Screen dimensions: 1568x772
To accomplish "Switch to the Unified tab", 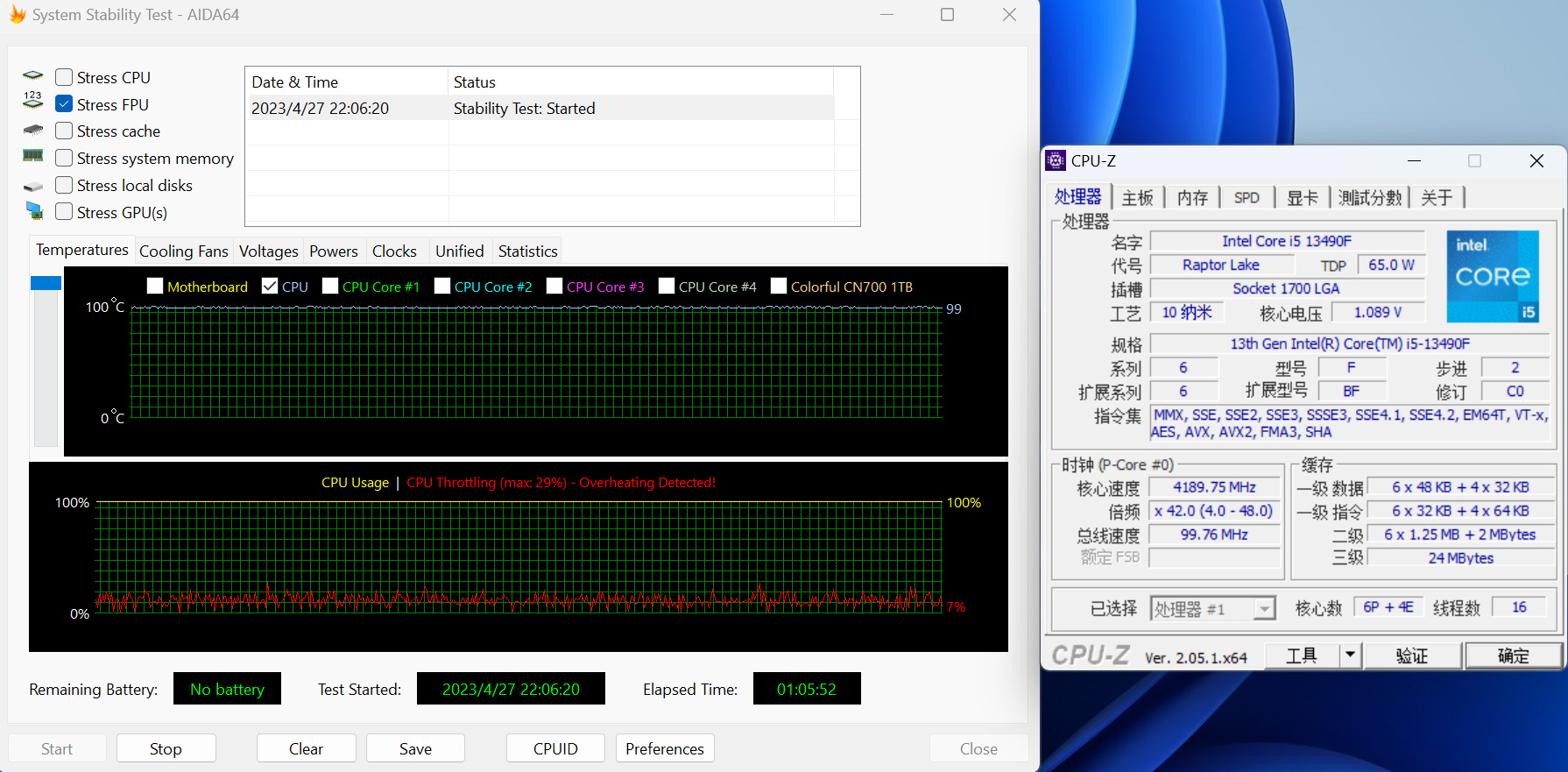I will [x=460, y=251].
